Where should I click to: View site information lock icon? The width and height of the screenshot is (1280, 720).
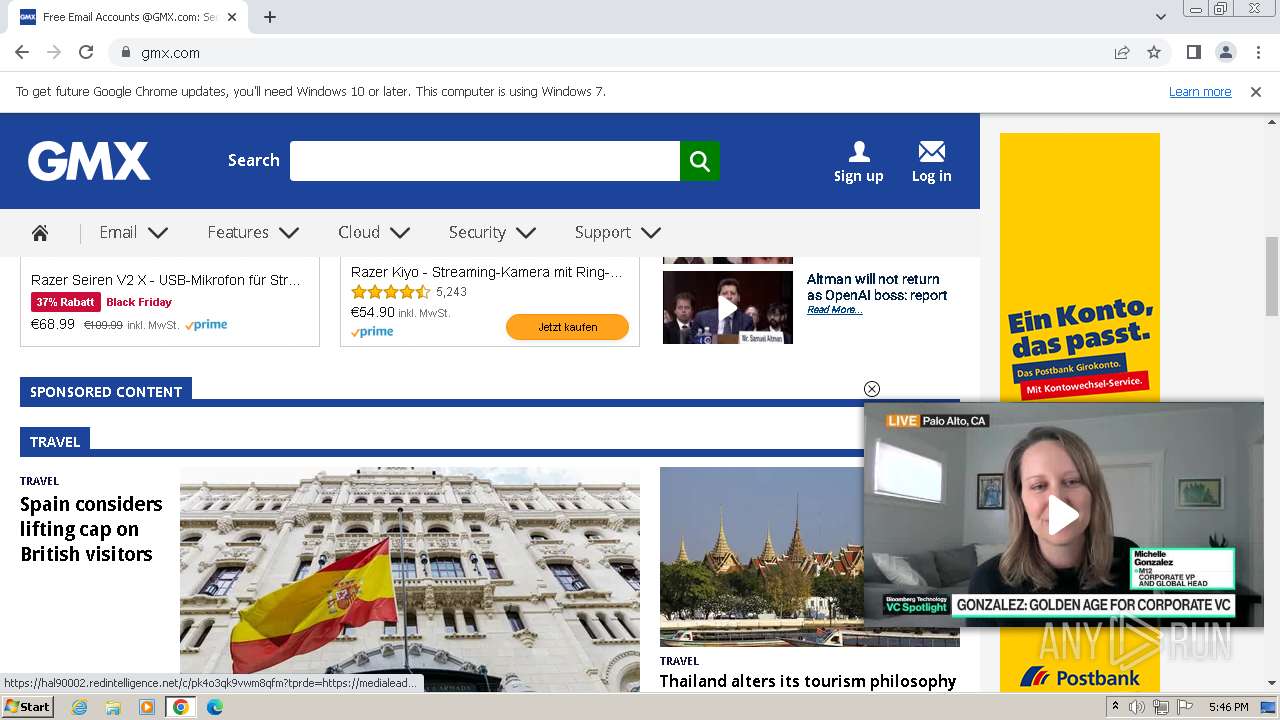click(x=125, y=52)
